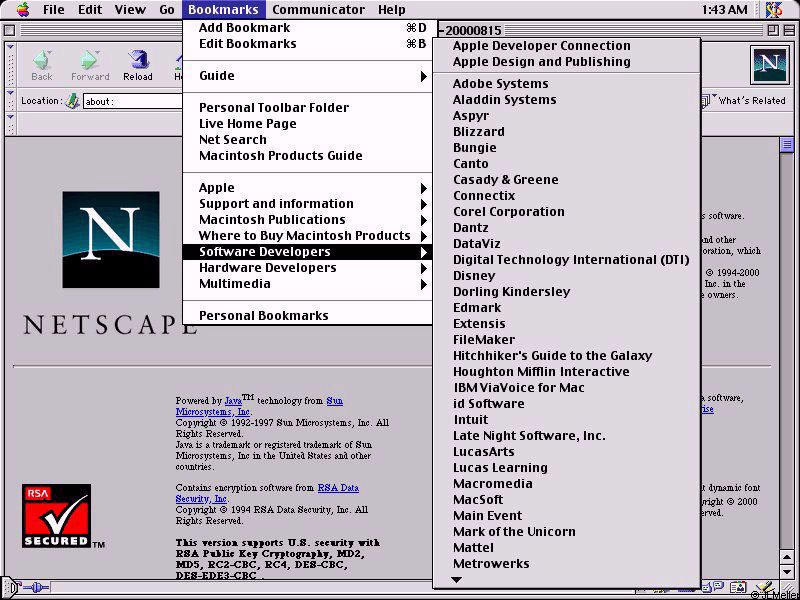The image size is (800, 600).
Task: Click the Back toolbar button
Action: 42,66
